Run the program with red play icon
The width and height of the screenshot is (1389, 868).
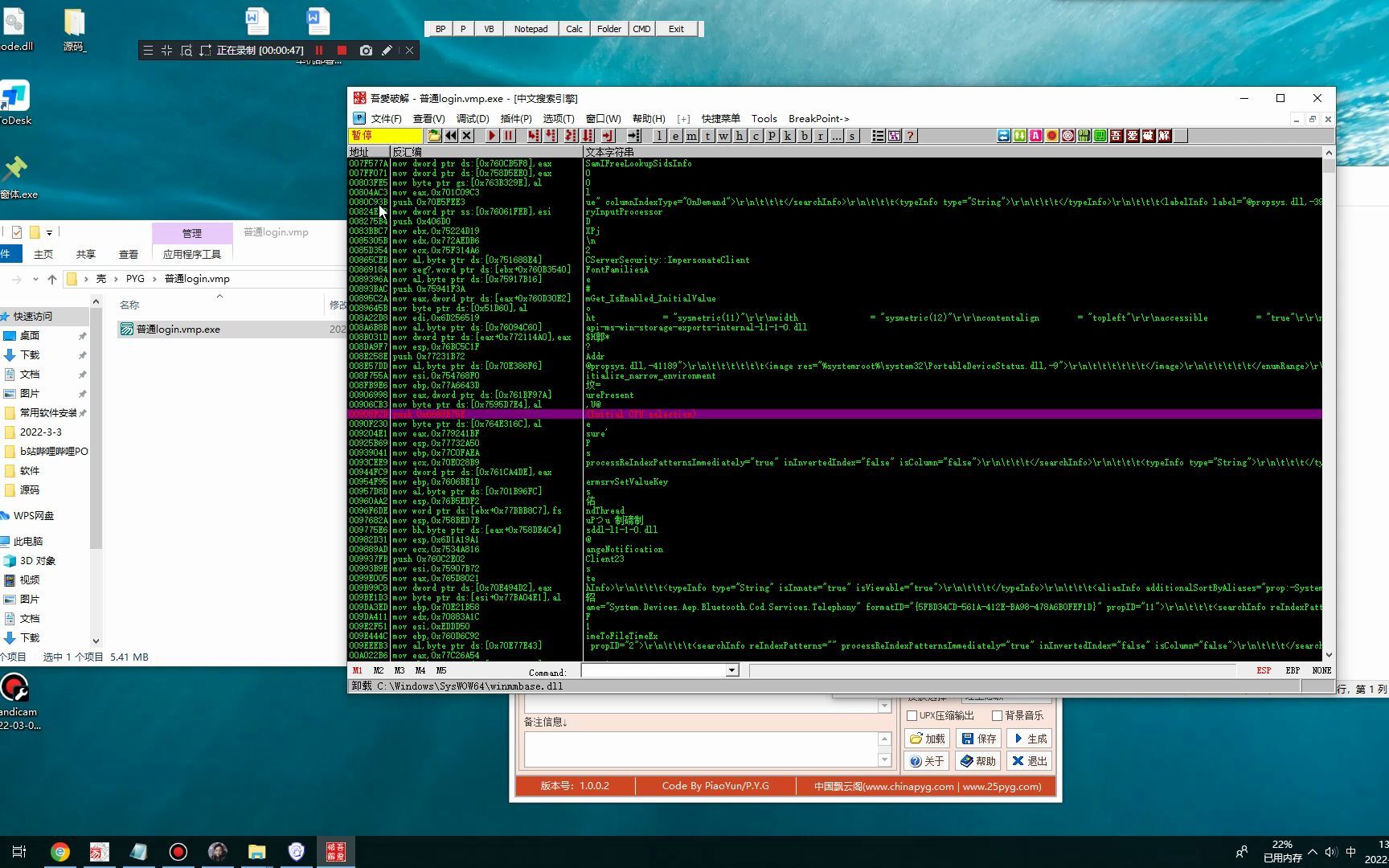point(492,136)
